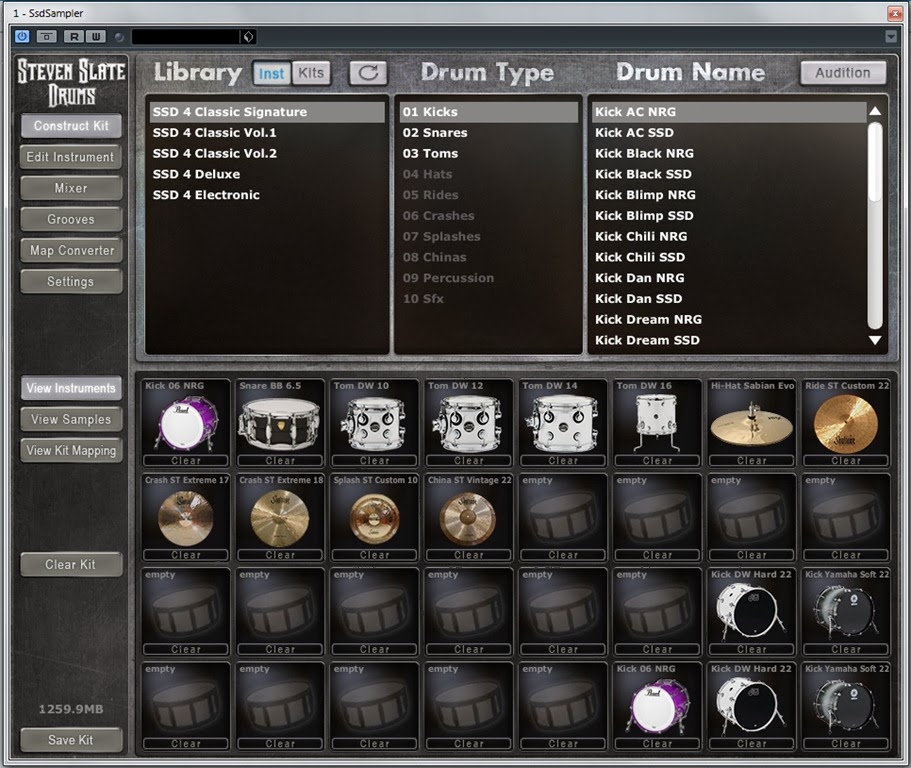Clear the Tom DW 10 slot
Screen dimensions: 911x768
374,461
